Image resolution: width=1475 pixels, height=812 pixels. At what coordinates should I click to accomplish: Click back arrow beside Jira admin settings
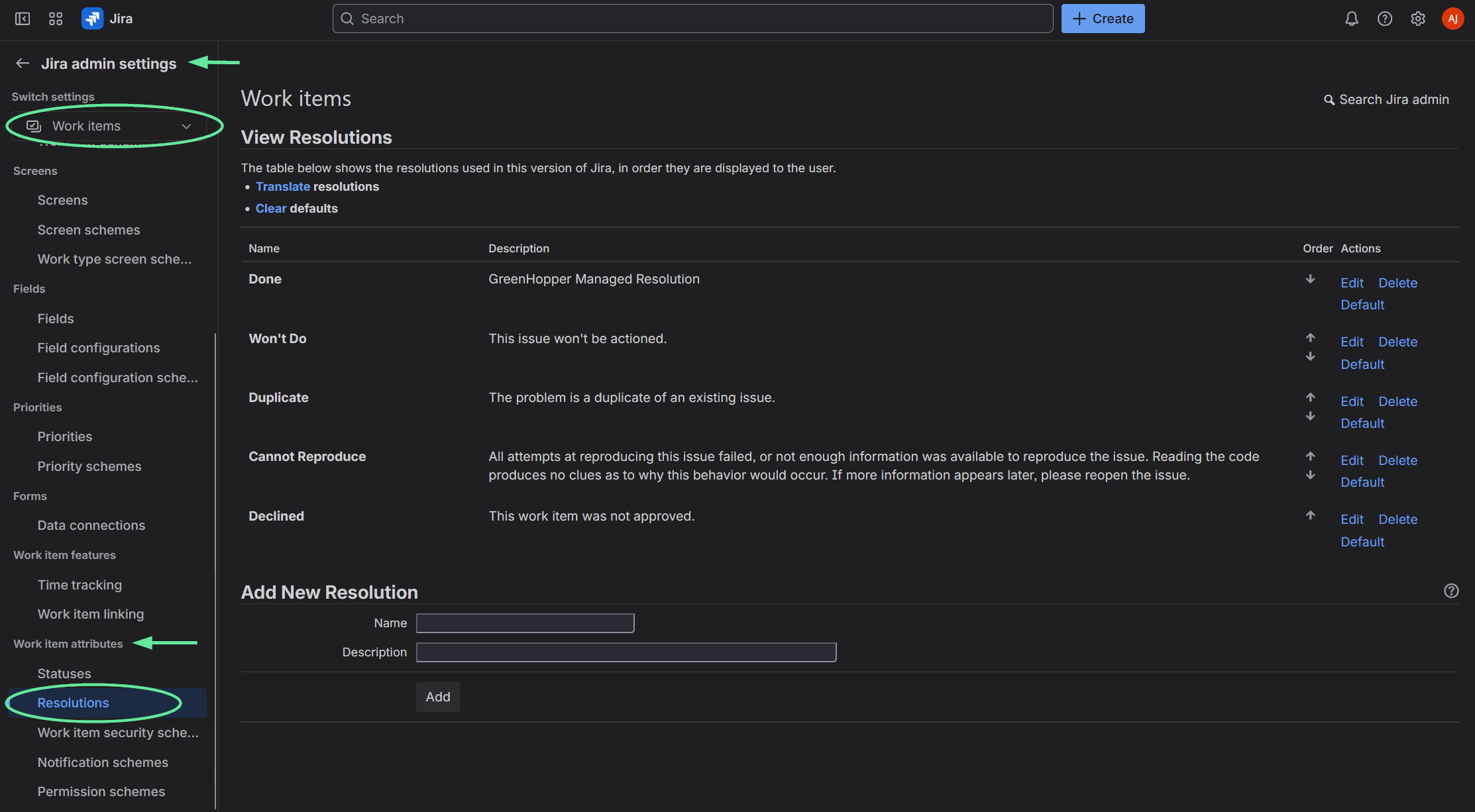pyautogui.click(x=23, y=64)
